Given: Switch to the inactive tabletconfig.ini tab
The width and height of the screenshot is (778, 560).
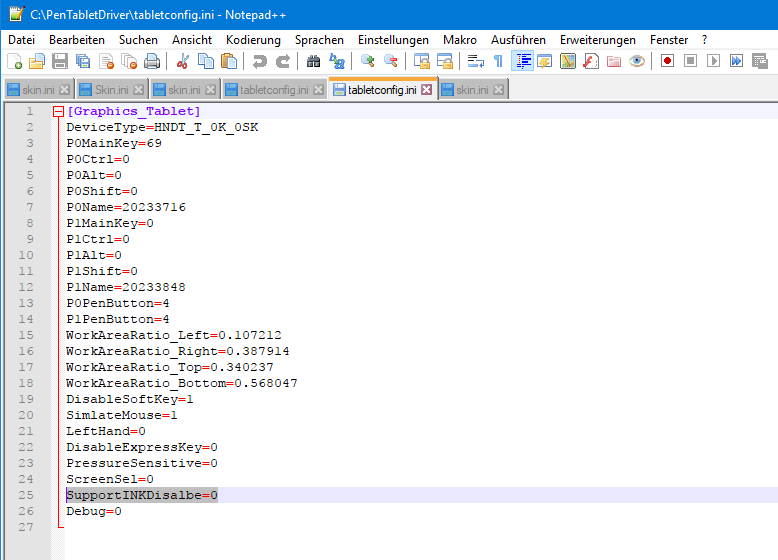Looking at the screenshot, I should click(x=274, y=89).
